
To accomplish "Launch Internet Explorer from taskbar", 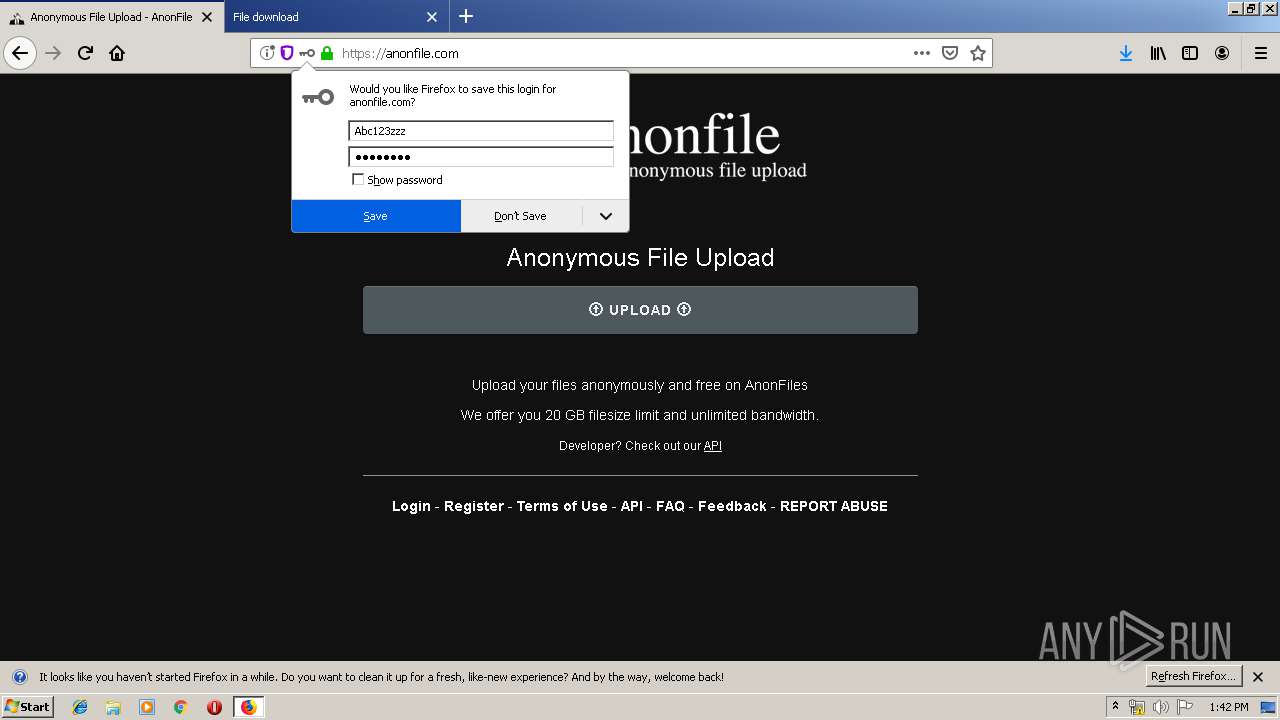I will pyautogui.click(x=80, y=707).
